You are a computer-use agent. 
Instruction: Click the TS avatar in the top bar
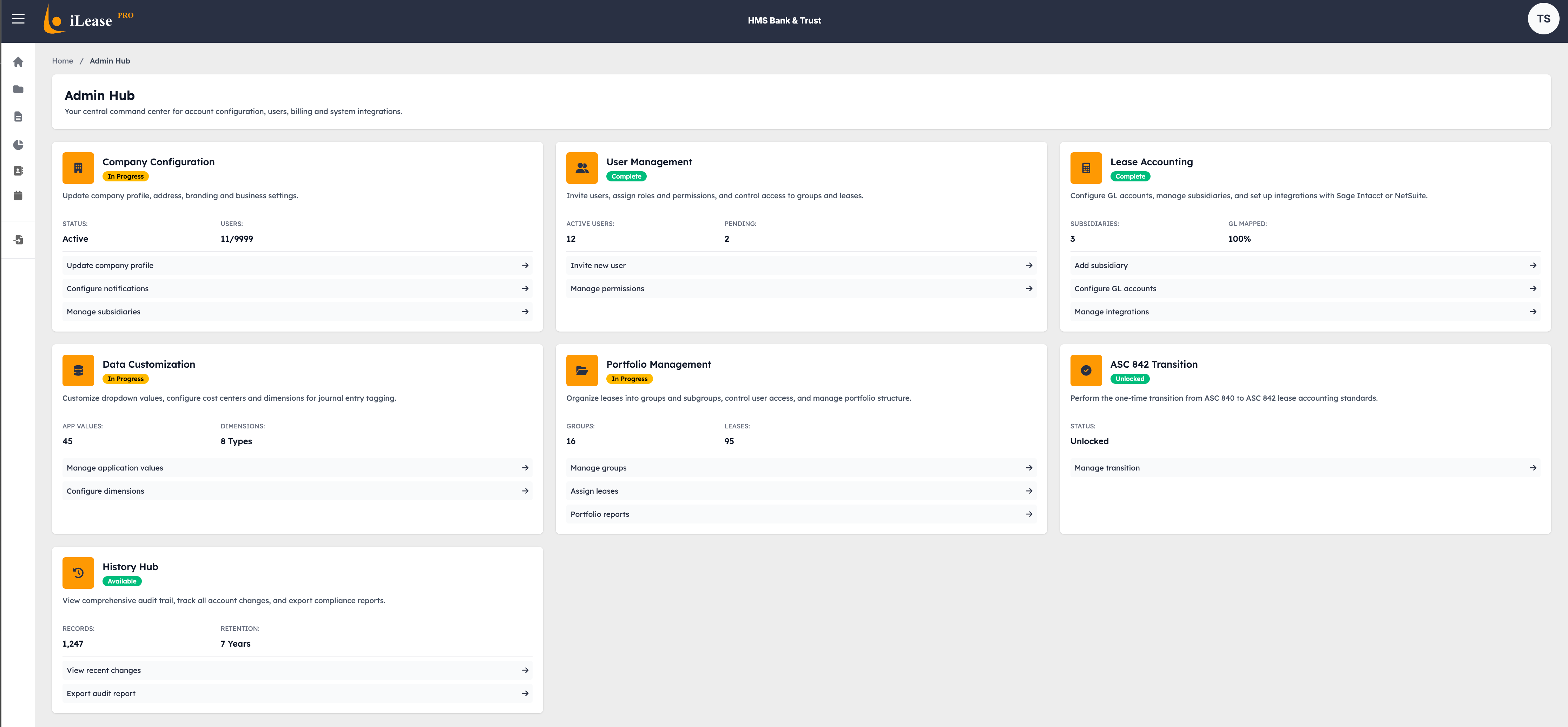(x=1544, y=18)
